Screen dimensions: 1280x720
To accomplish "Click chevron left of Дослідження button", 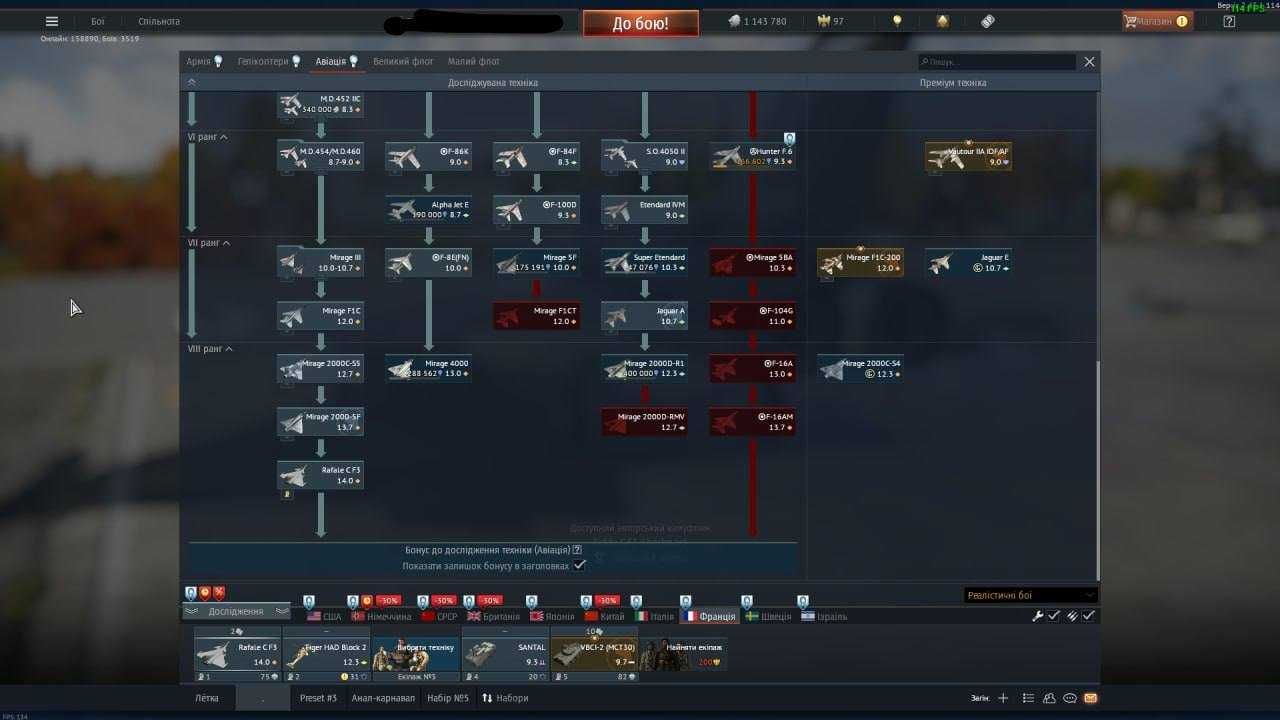I will 191,611.
